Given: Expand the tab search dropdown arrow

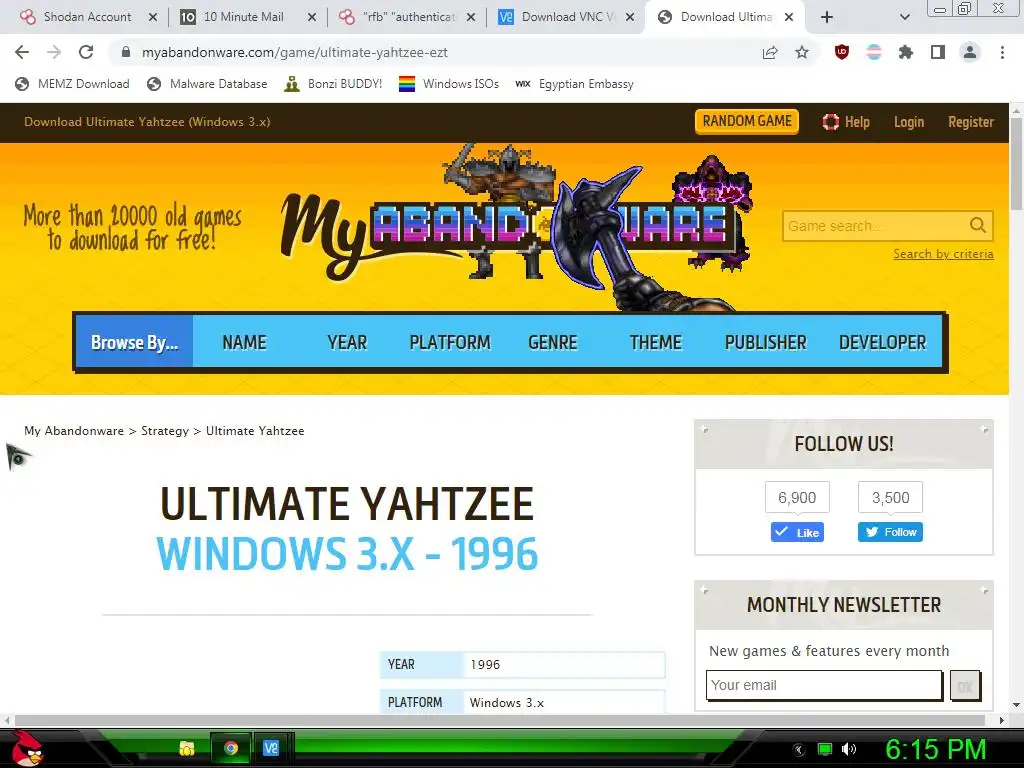Looking at the screenshot, I should click(904, 17).
